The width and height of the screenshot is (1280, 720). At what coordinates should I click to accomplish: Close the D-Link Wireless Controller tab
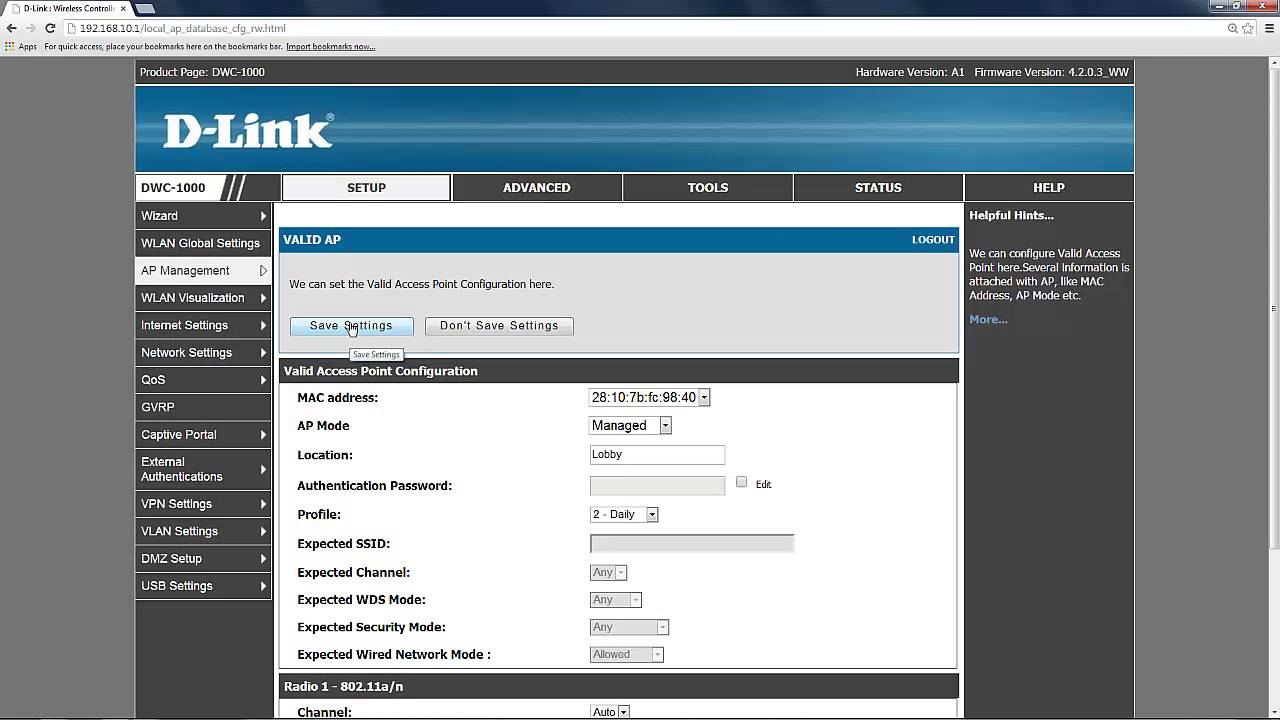pyautogui.click(x=123, y=8)
